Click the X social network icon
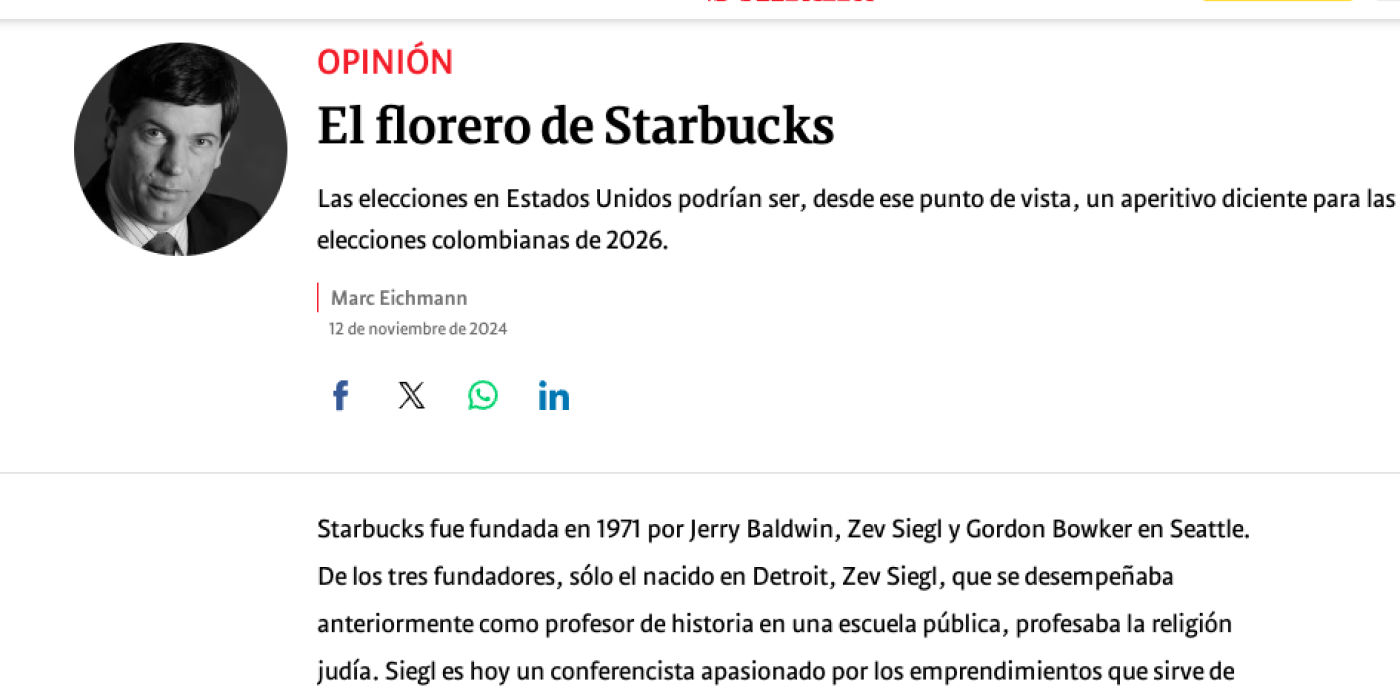 411,395
